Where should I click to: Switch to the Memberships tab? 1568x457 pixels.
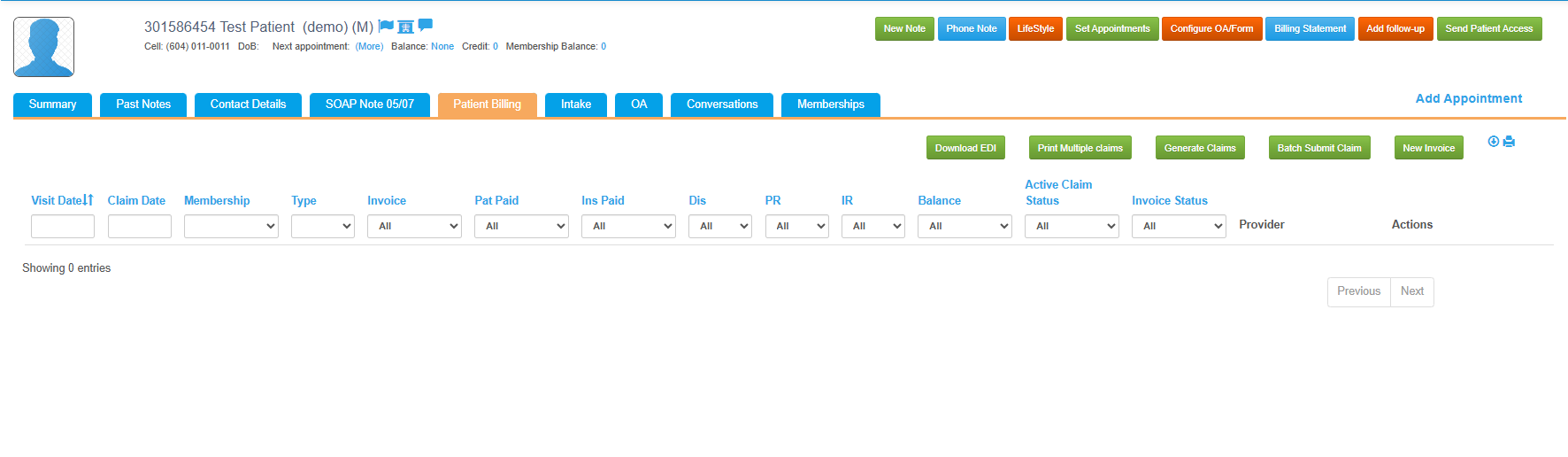(831, 105)
